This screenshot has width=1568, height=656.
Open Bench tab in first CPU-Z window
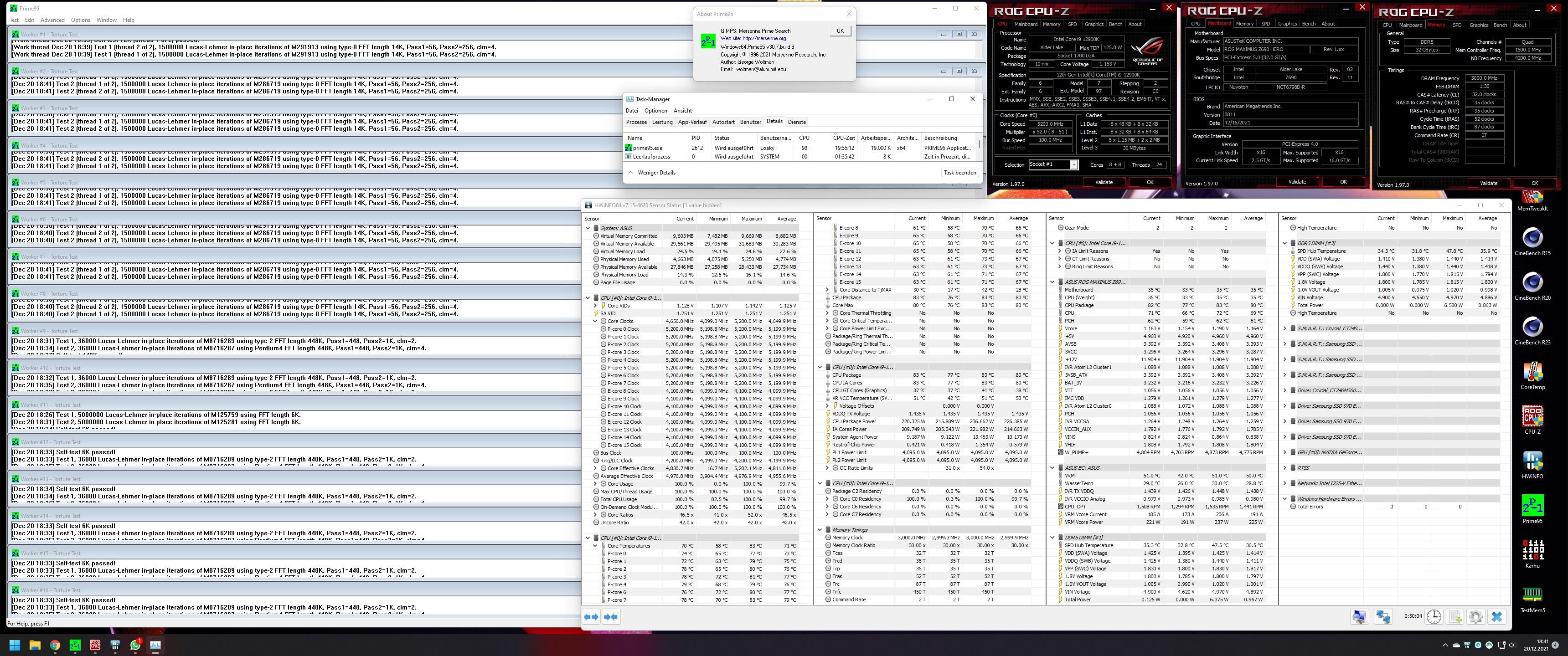[x=1116, y=24]
